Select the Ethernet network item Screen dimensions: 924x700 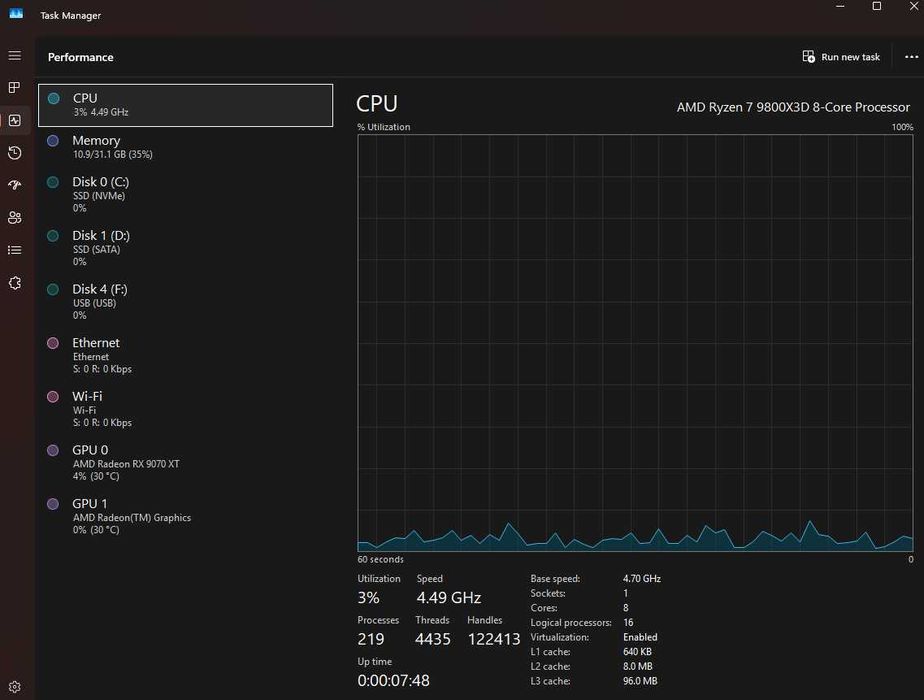pos(186,355)
